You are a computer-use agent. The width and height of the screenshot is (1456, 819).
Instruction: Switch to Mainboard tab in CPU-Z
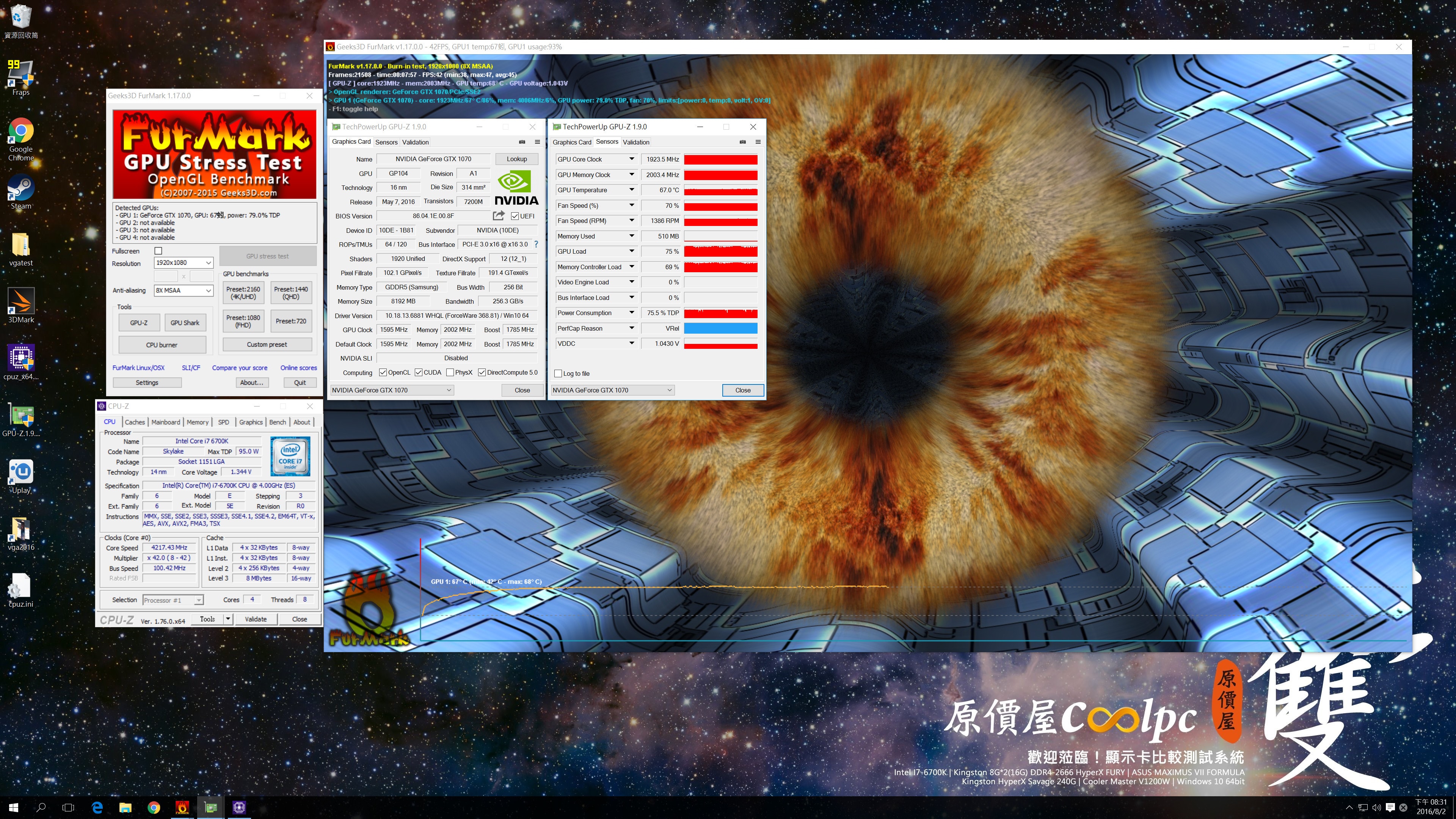point(166,422)
